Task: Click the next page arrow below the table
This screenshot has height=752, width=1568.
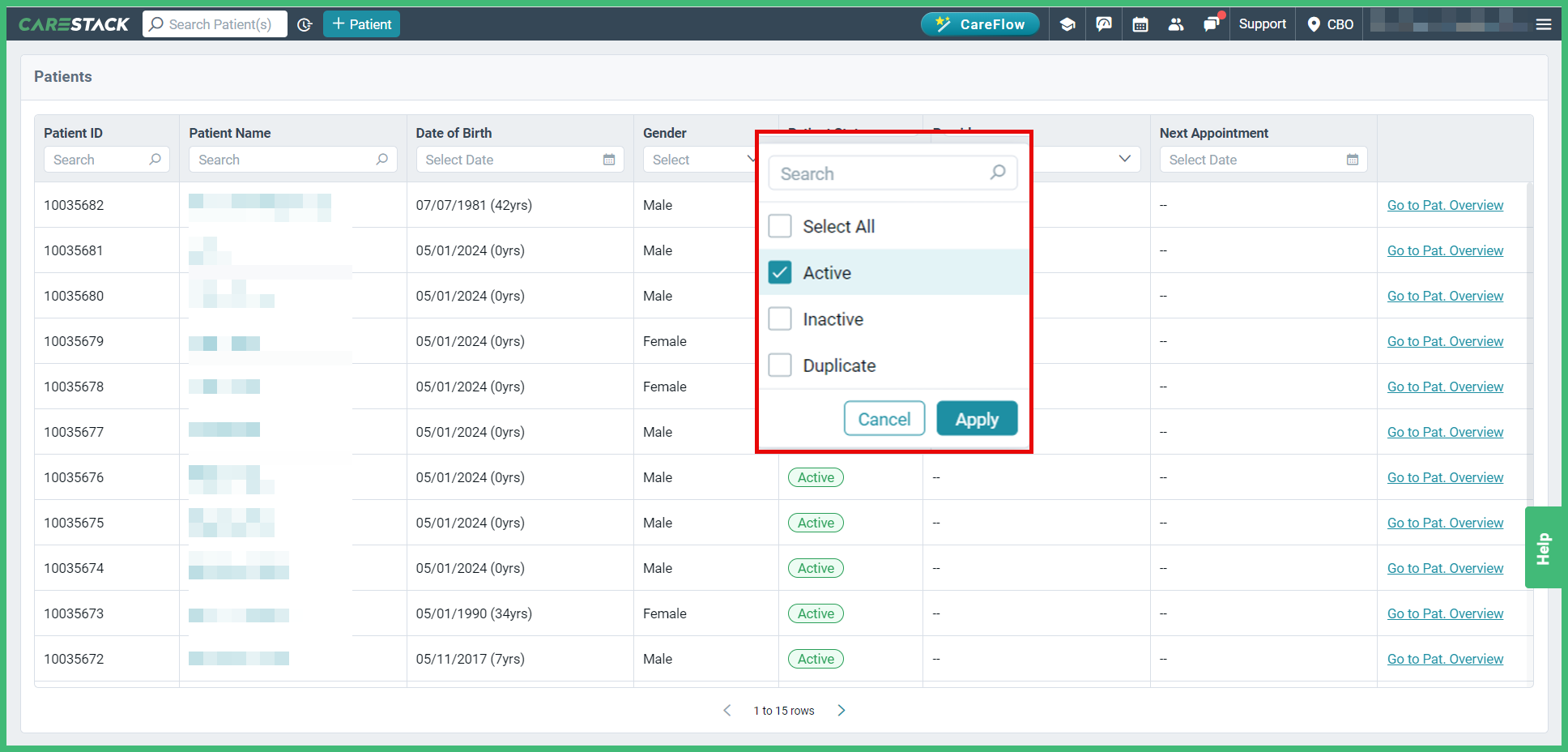Action: pyautogui.click(x=841, y=710)
